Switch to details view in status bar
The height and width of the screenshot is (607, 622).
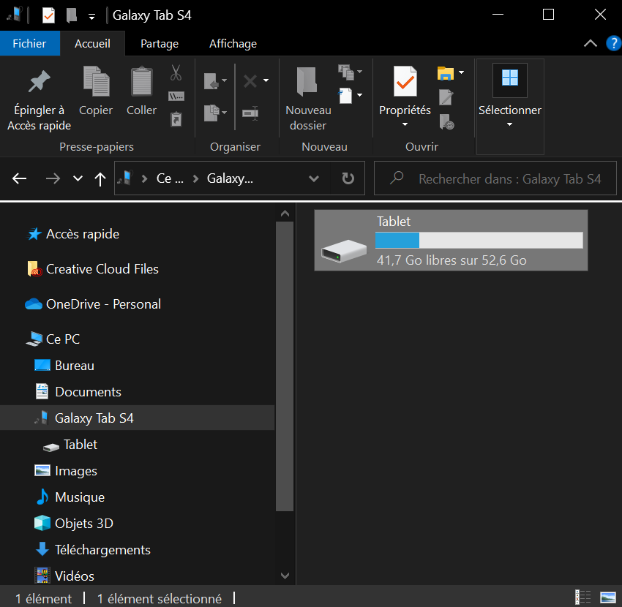click(x=583, y=598)
